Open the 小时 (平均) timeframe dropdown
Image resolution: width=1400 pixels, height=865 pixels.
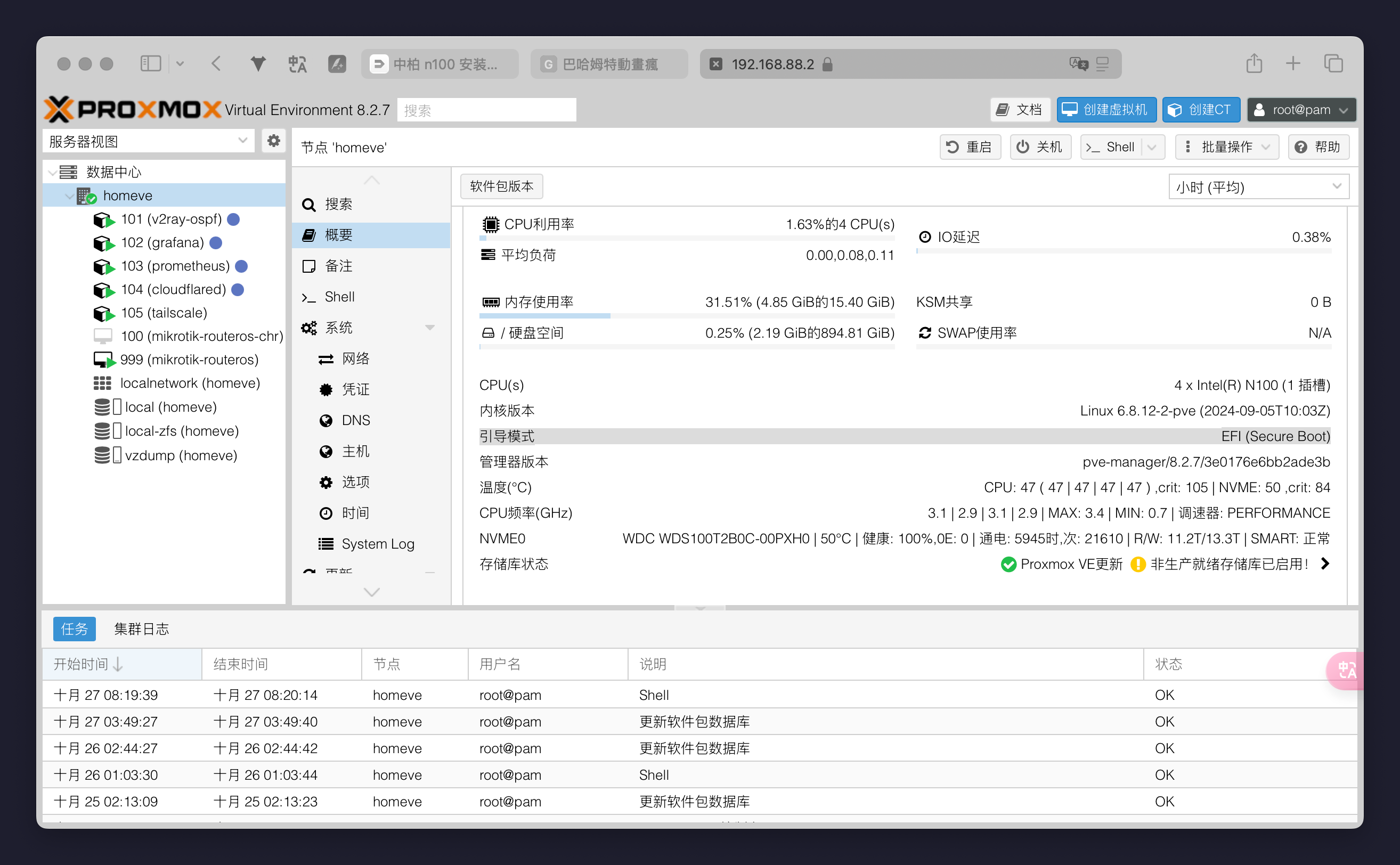pyautogui.click(x=1258, y=187)
